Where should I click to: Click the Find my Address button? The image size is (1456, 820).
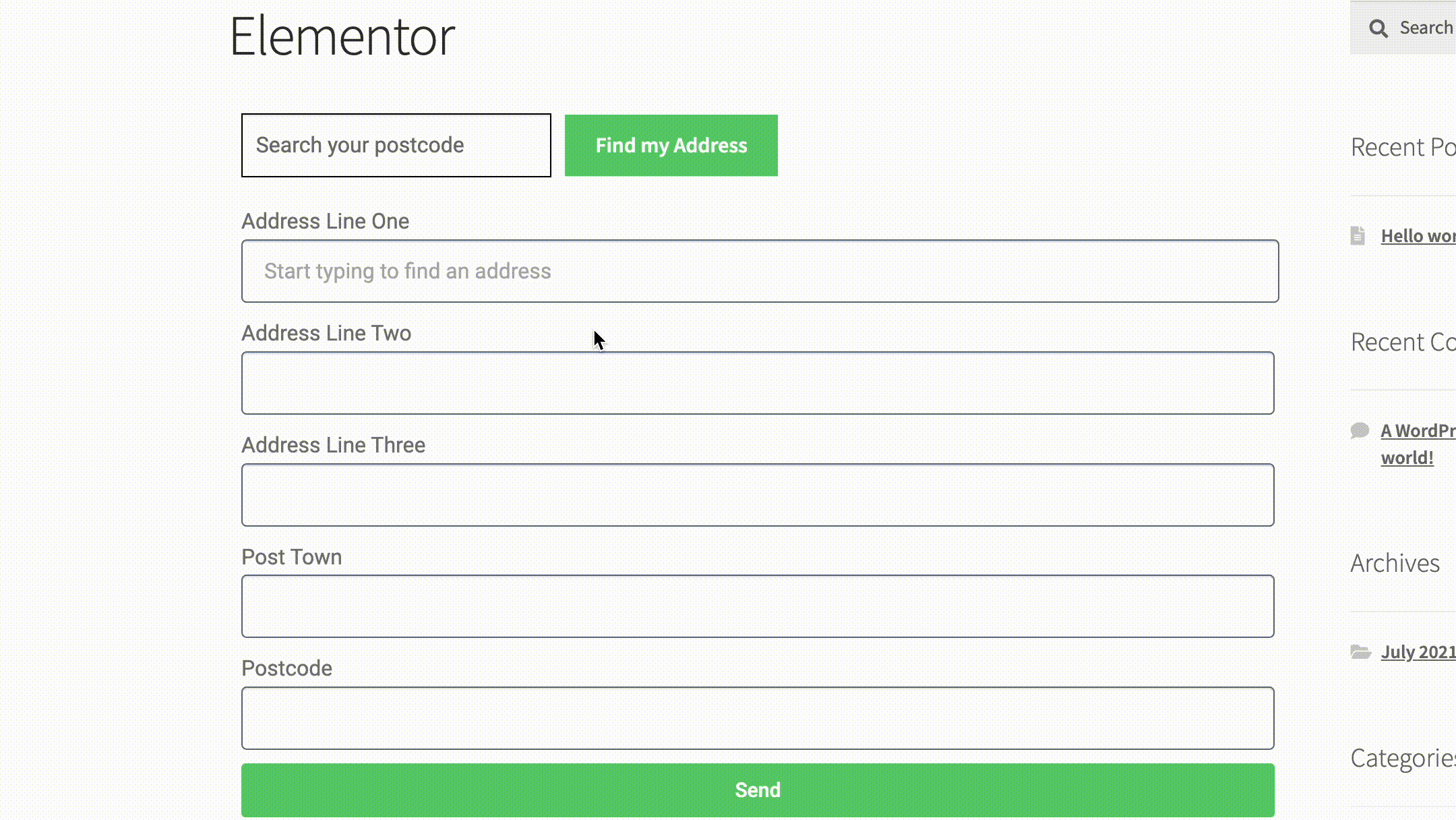pos(671,145)
